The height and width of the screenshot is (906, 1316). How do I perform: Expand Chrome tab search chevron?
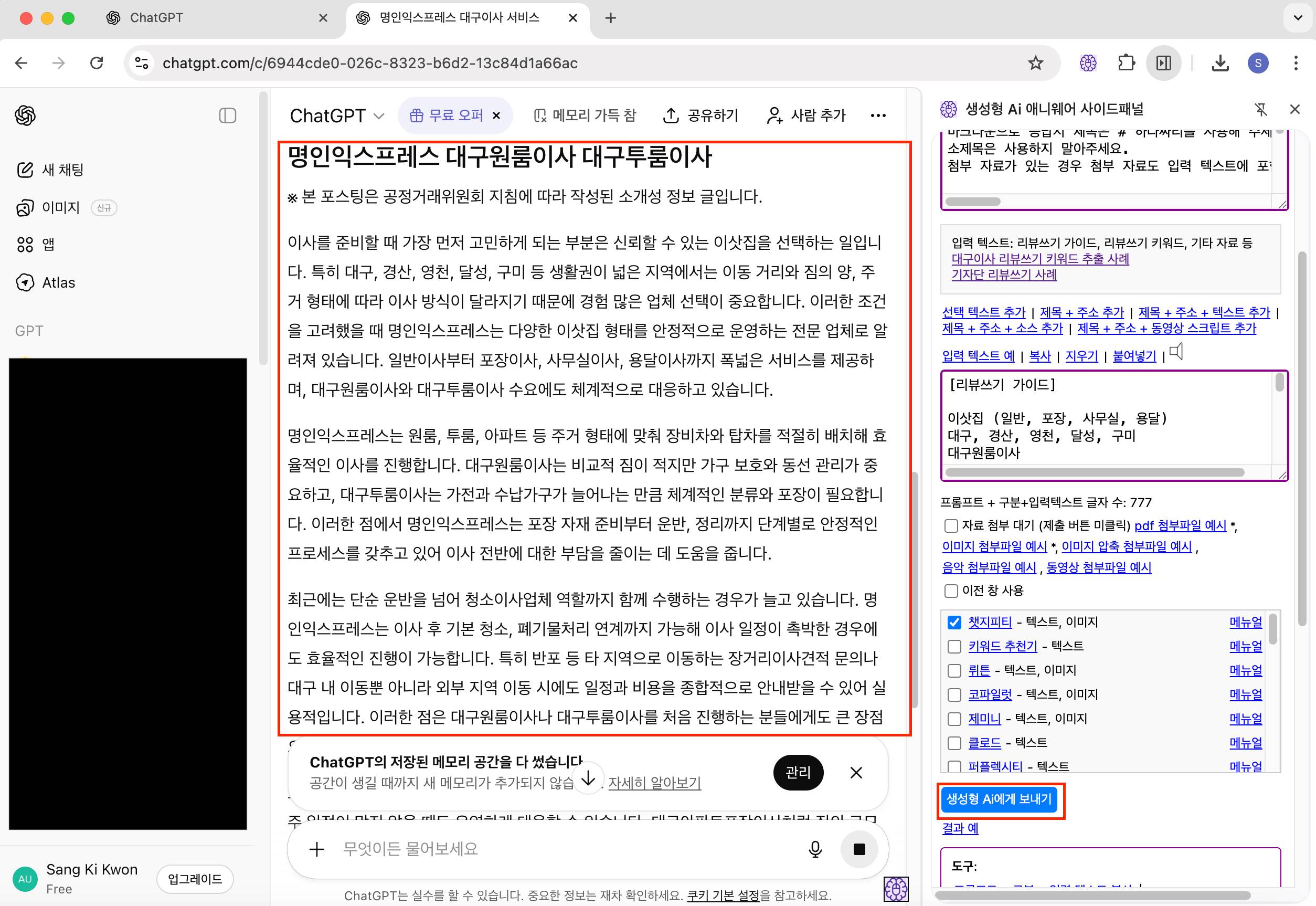coord(1297,18)
